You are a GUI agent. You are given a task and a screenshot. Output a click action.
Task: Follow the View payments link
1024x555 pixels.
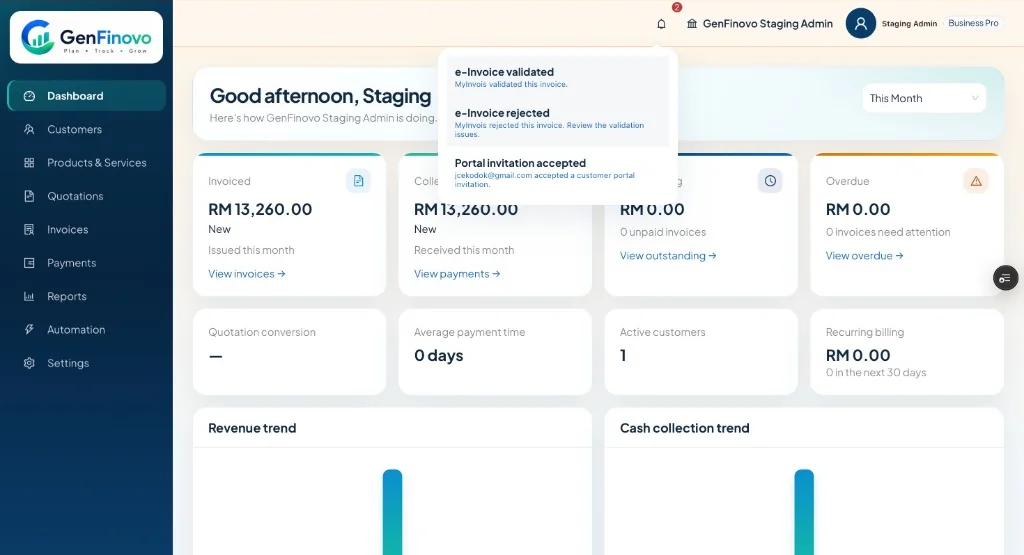tap(457, 274)
